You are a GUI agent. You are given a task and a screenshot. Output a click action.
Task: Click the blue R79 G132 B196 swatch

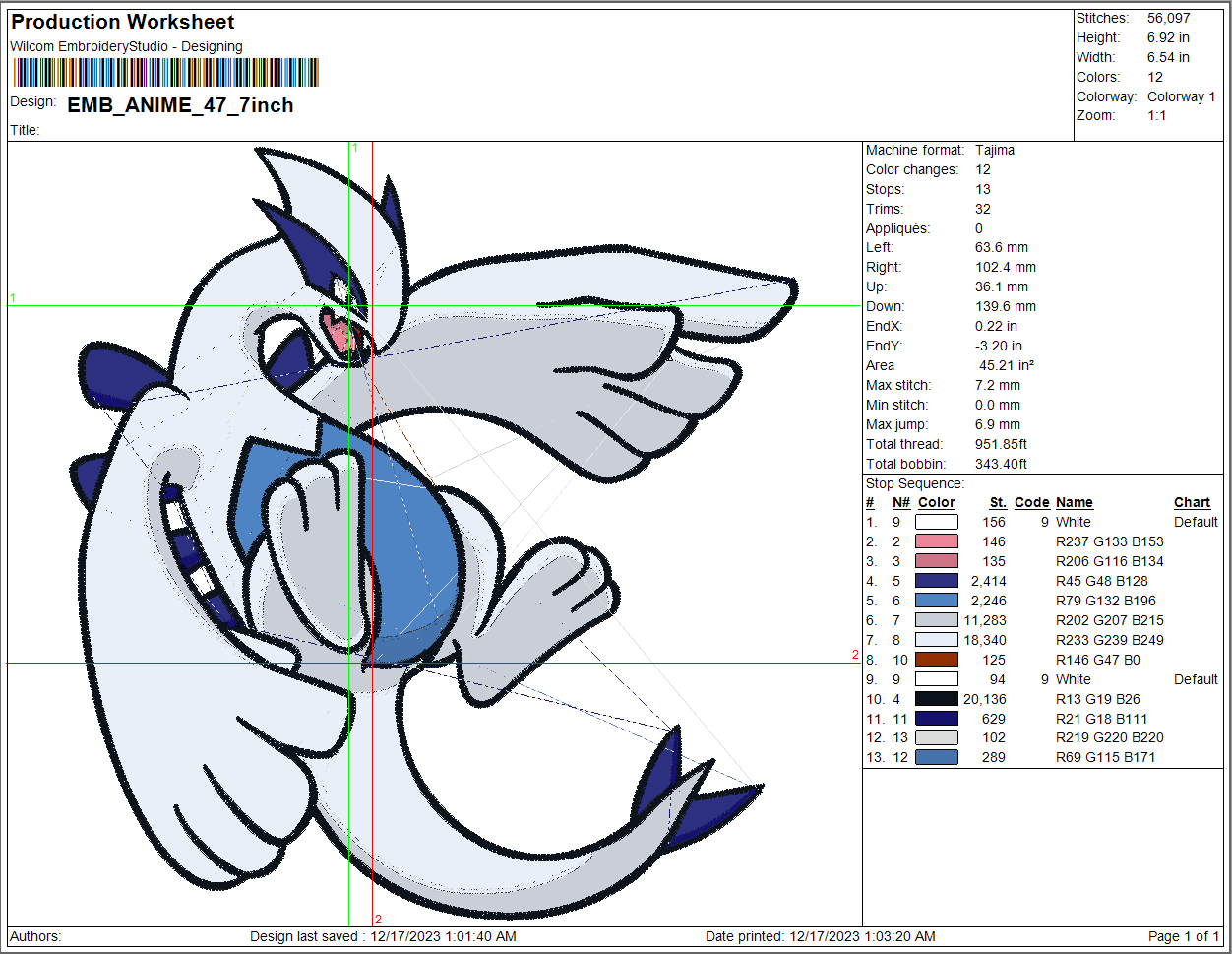pos(936,601)
